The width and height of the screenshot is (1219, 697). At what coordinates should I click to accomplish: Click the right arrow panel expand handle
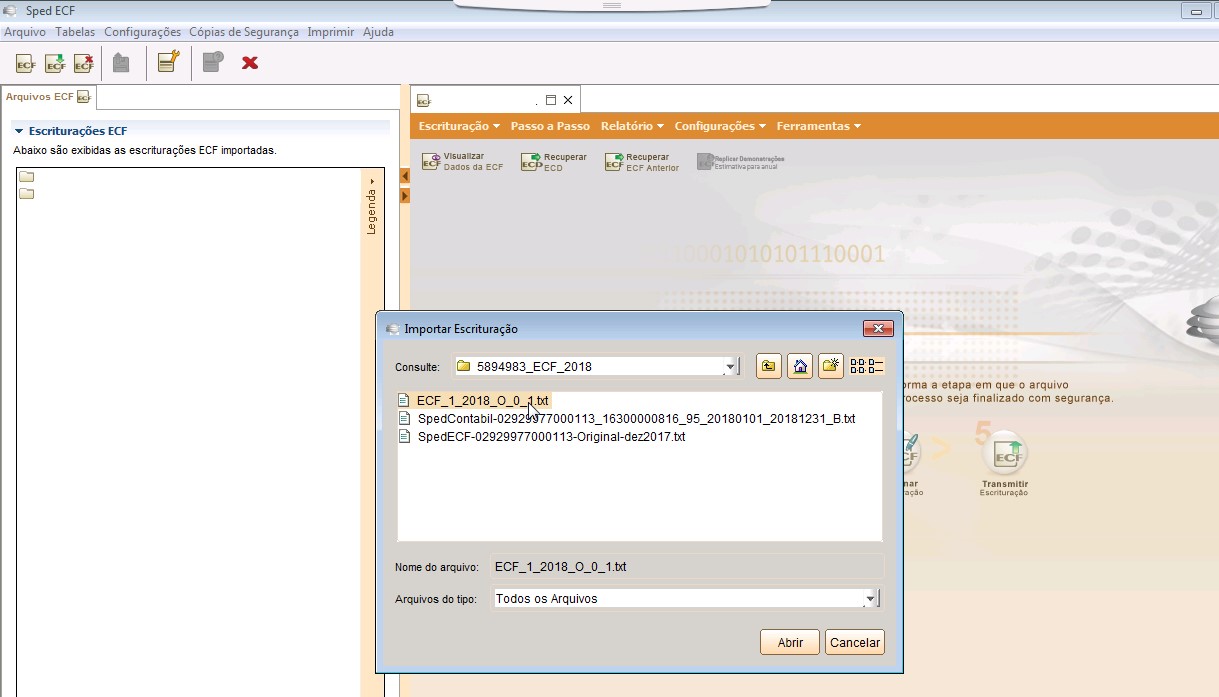[404, 196]
